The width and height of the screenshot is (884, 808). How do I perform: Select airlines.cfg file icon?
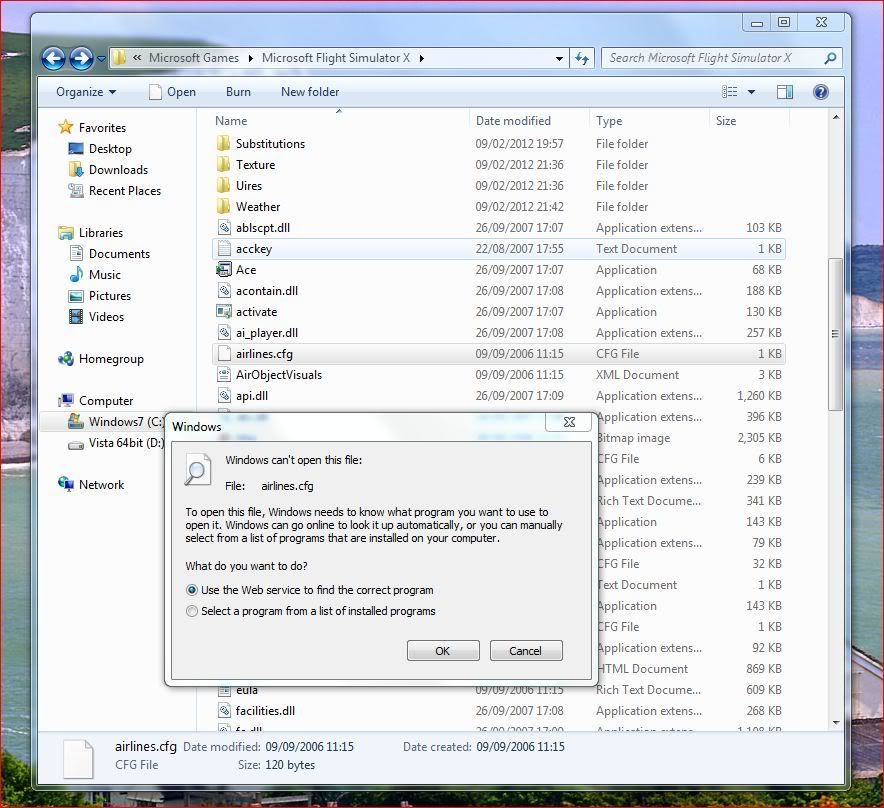(x=224, y=354)
